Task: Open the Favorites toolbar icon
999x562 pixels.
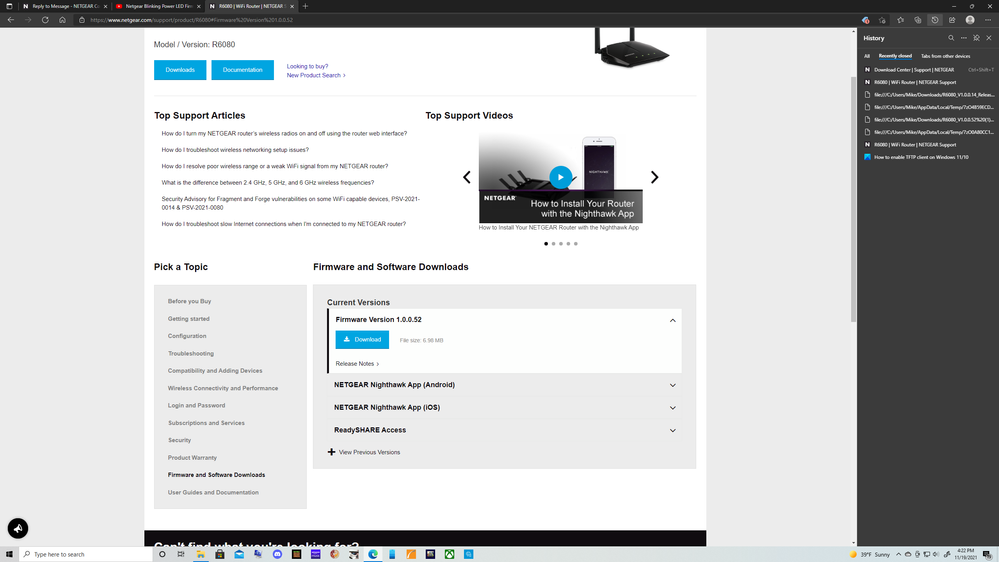Action: click(x=899, y=20)
